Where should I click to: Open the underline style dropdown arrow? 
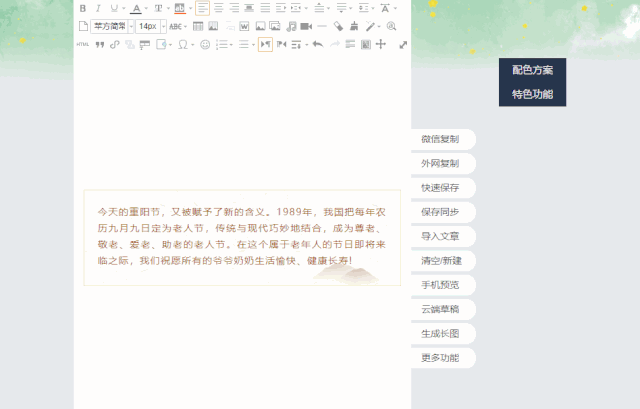(124, 8)
